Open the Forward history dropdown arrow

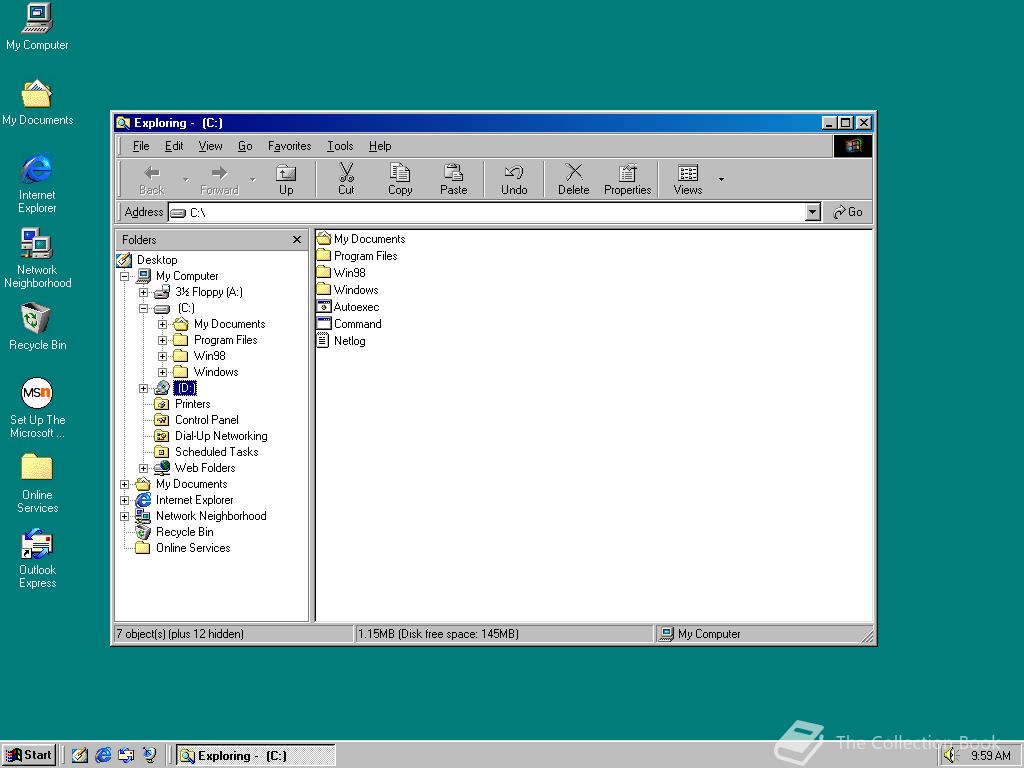pos(253,179)
